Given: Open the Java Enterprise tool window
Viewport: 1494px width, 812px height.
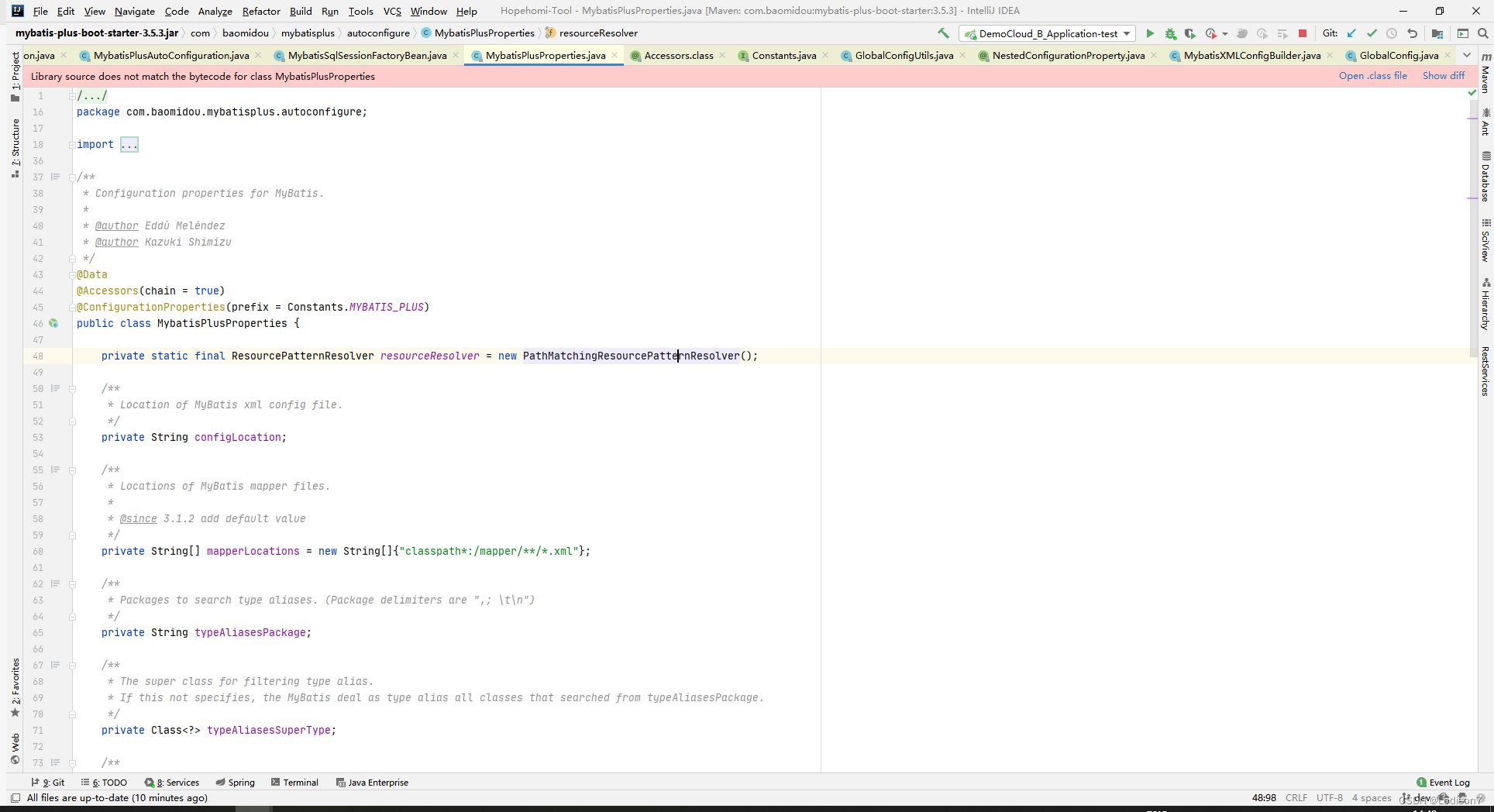Looking at the screenshot, I should pos(372,783).
